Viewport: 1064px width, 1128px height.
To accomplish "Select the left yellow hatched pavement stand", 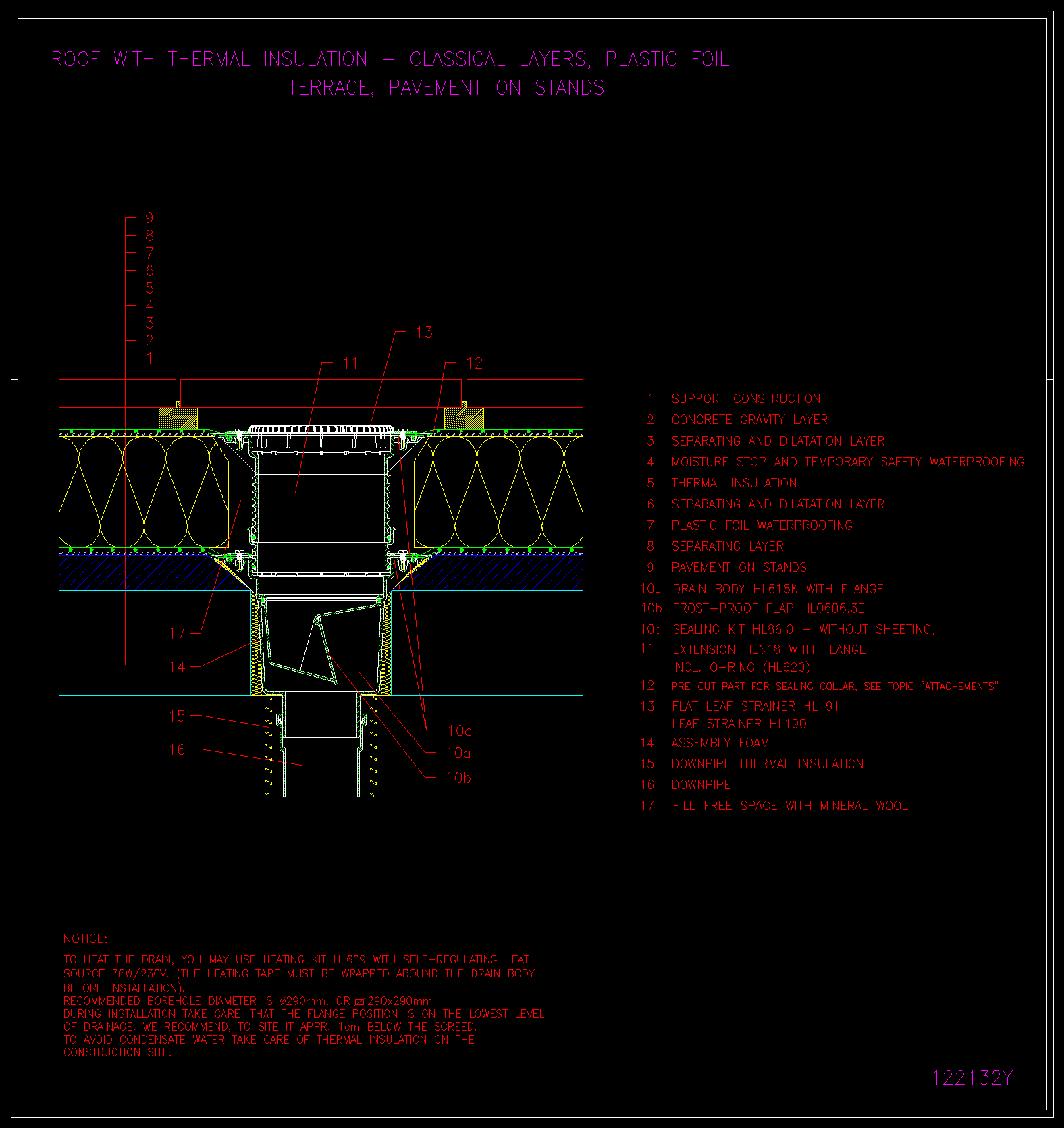I will click(x=178, y=419).
